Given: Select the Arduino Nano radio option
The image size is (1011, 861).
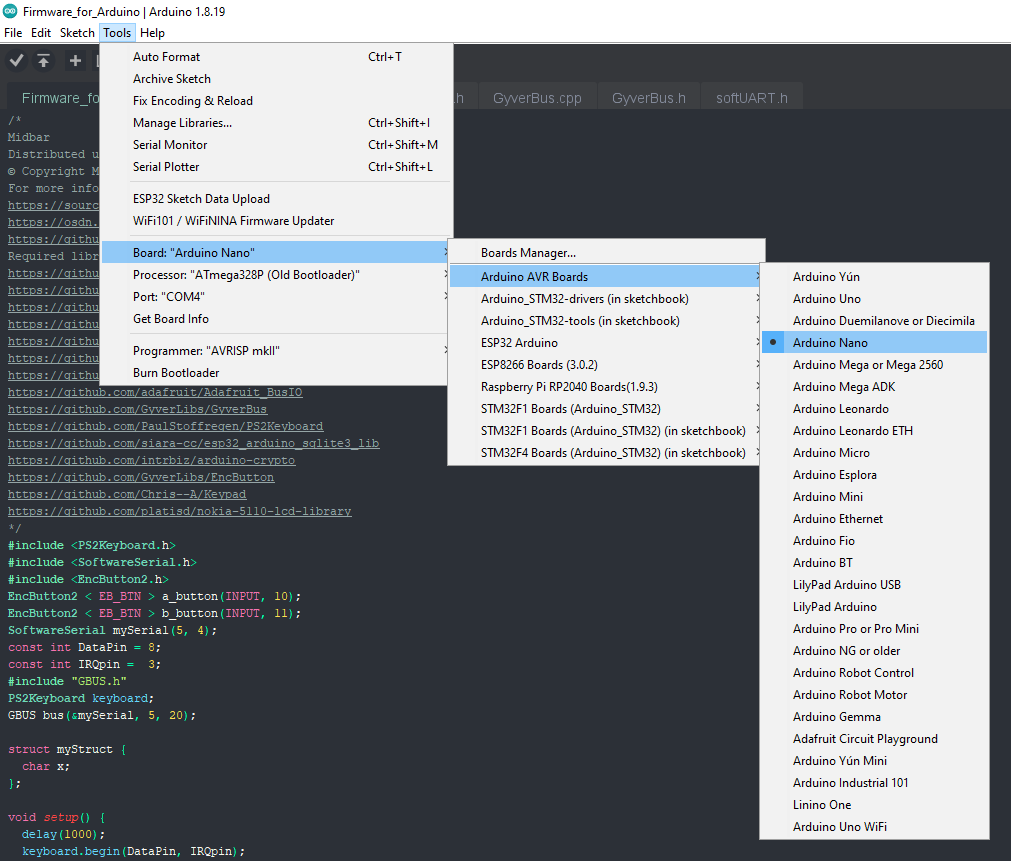Looking at the screenshot, I should pyautogui.click(x=874, y=342).
